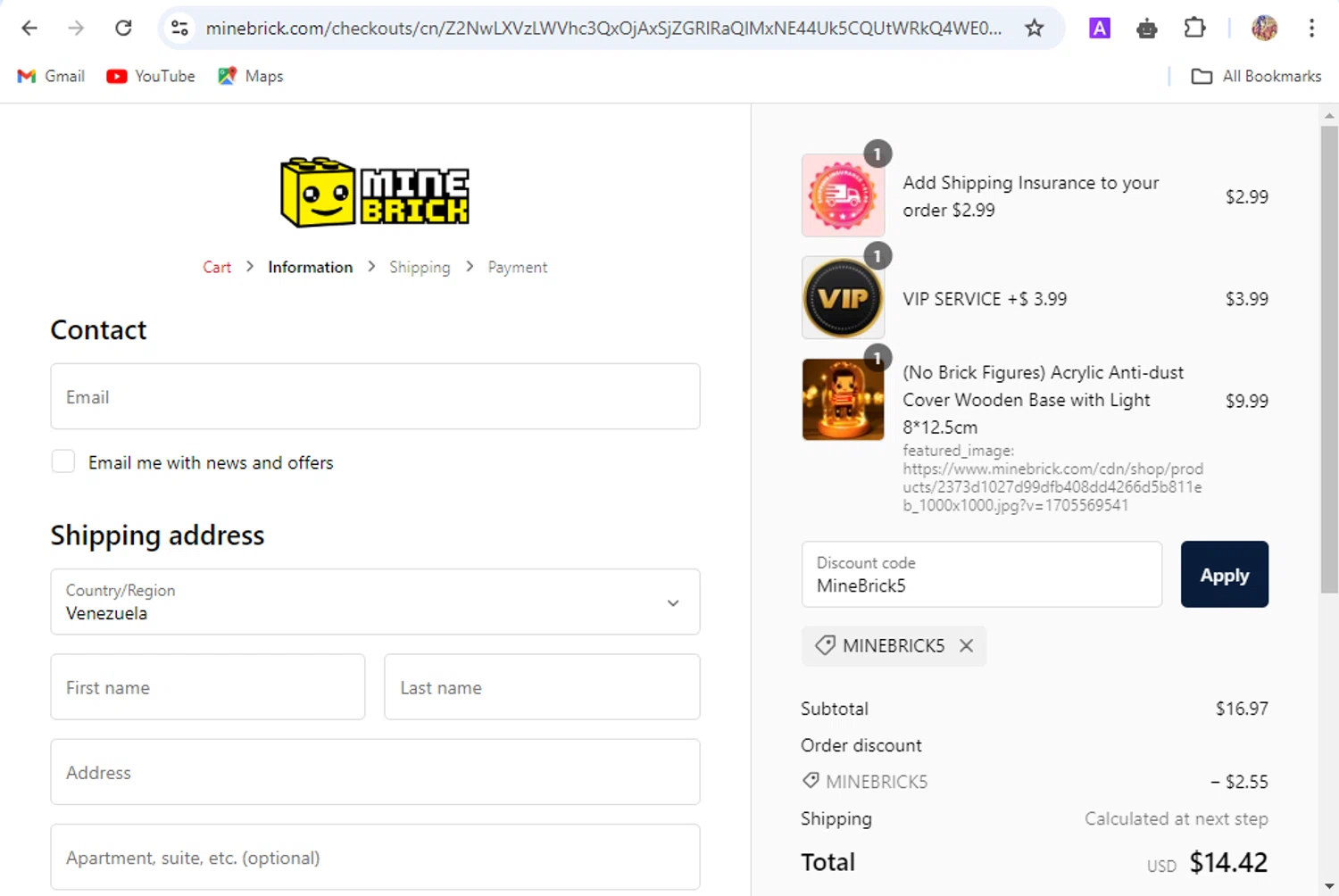Click Acrylic Anti-dust Cover thumbnail
Viewport: 1339px width, 896px height.
click(x=843, y=400)
